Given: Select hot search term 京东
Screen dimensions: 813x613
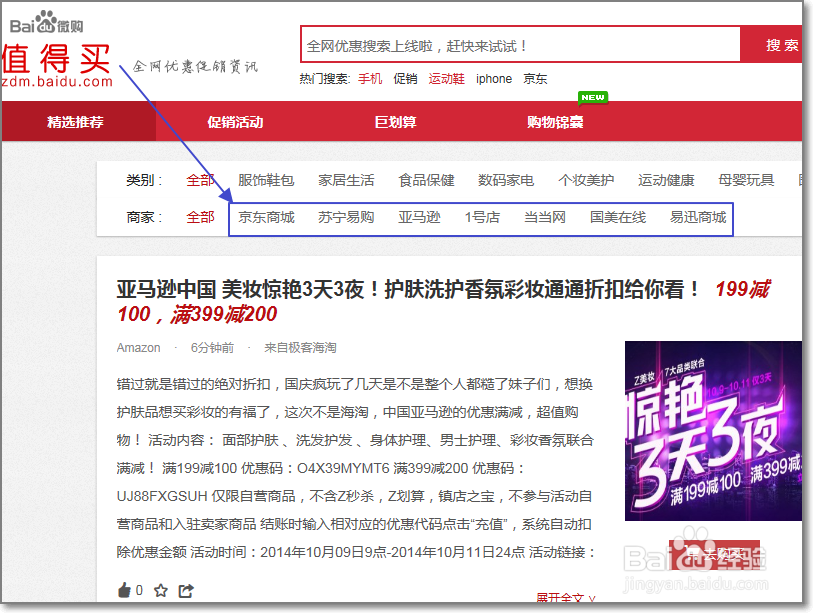Looking at the screenshot, I should pyautogui.click(x=535, y=79).
